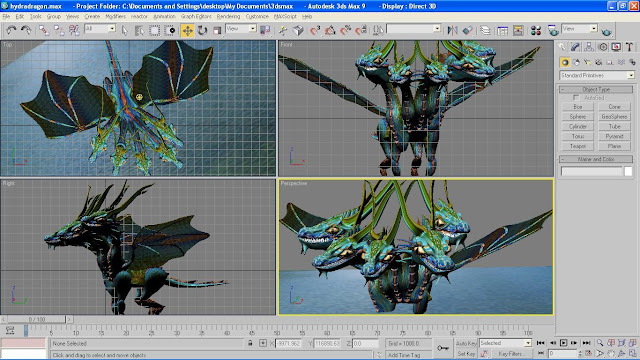Click the Quick Render teapot icon

point(607,31)
